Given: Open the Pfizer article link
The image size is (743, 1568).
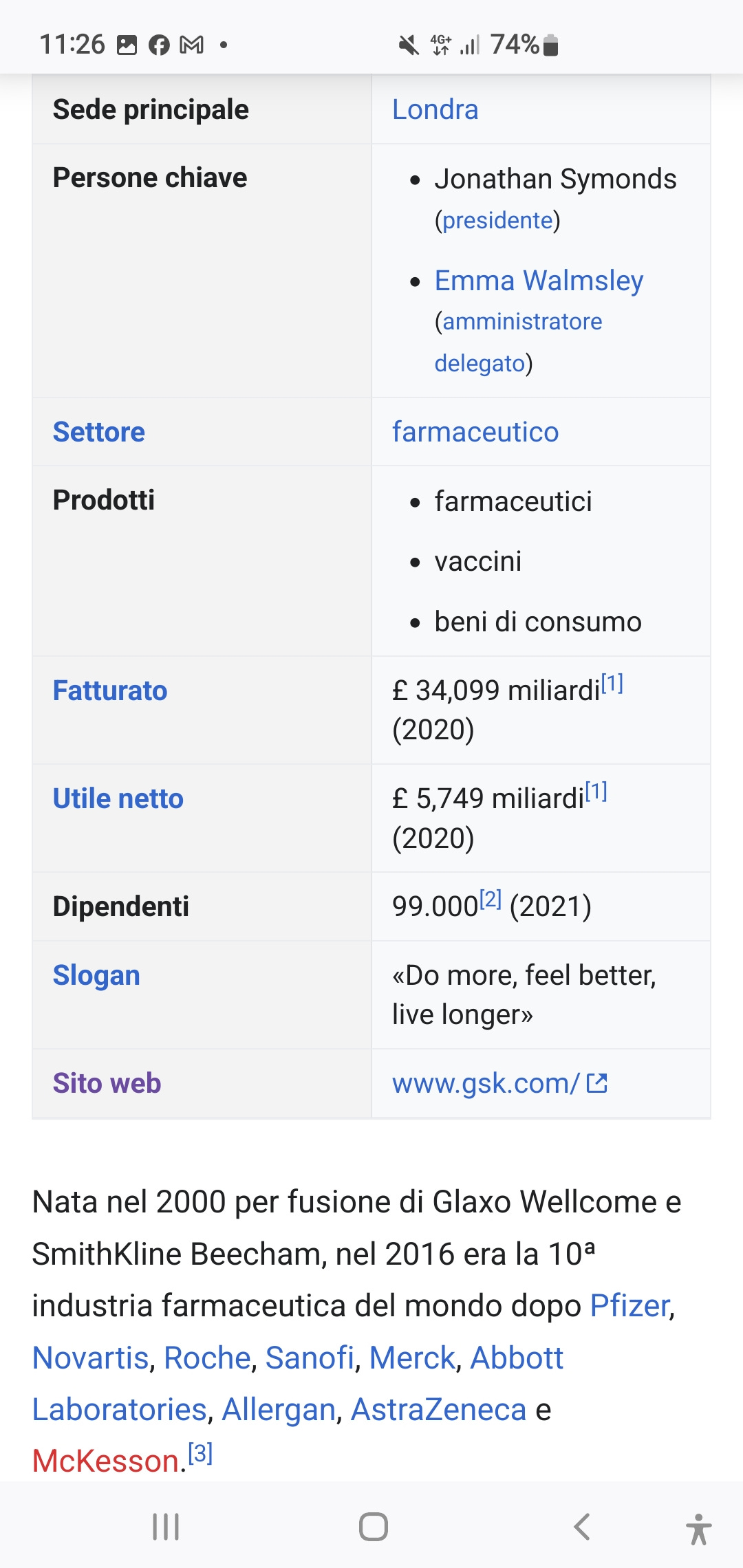Looking at the screenshot, I should 630,1305.
